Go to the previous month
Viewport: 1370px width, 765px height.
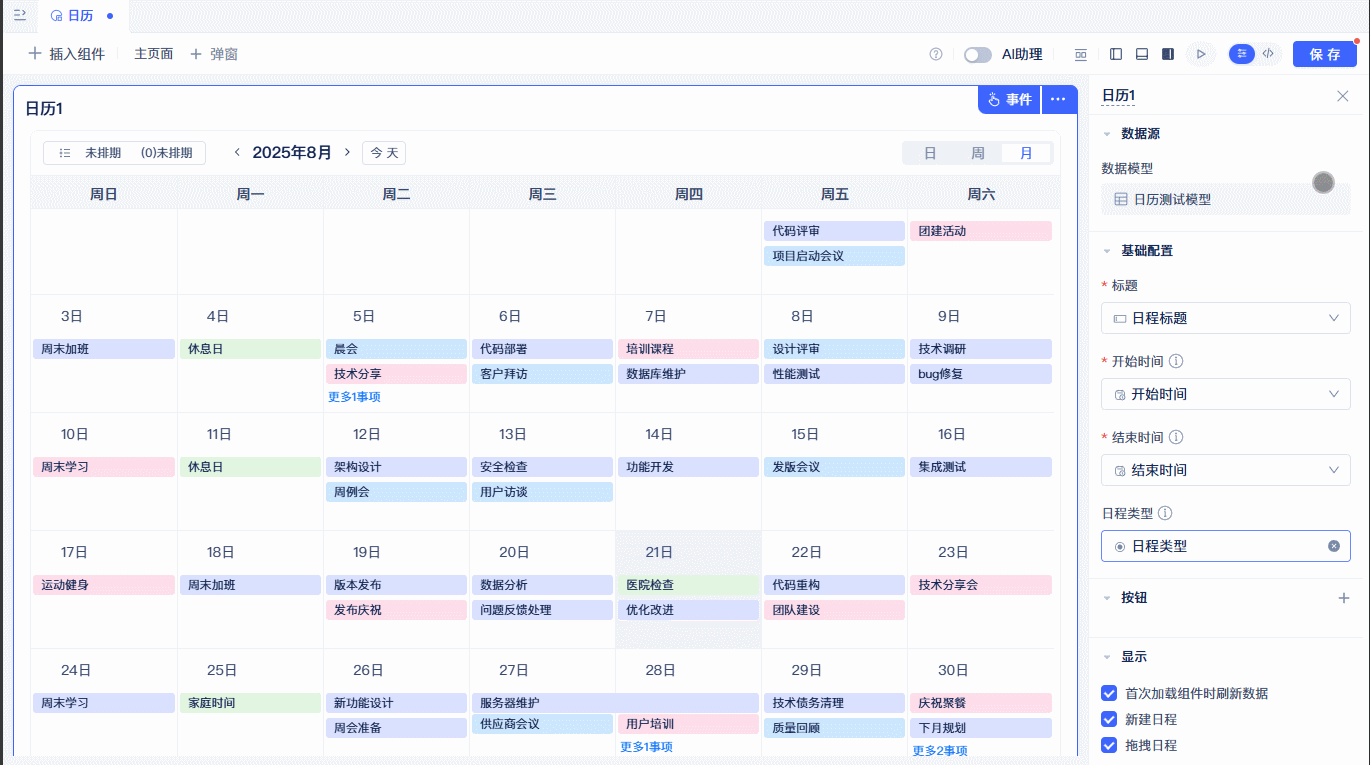[x=237, y=152]
